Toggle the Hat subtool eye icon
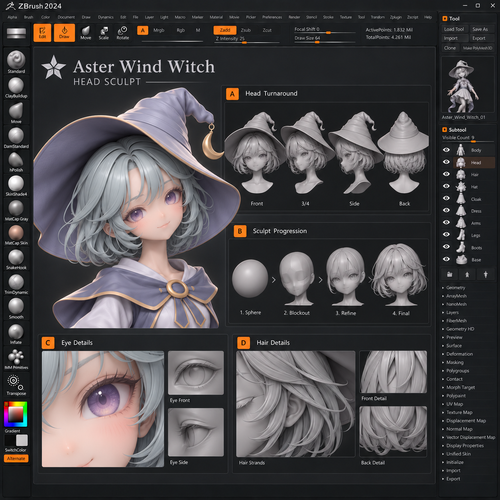Viewport: 500px width, 500px height. pyautogui.click(x=446, y=186)
